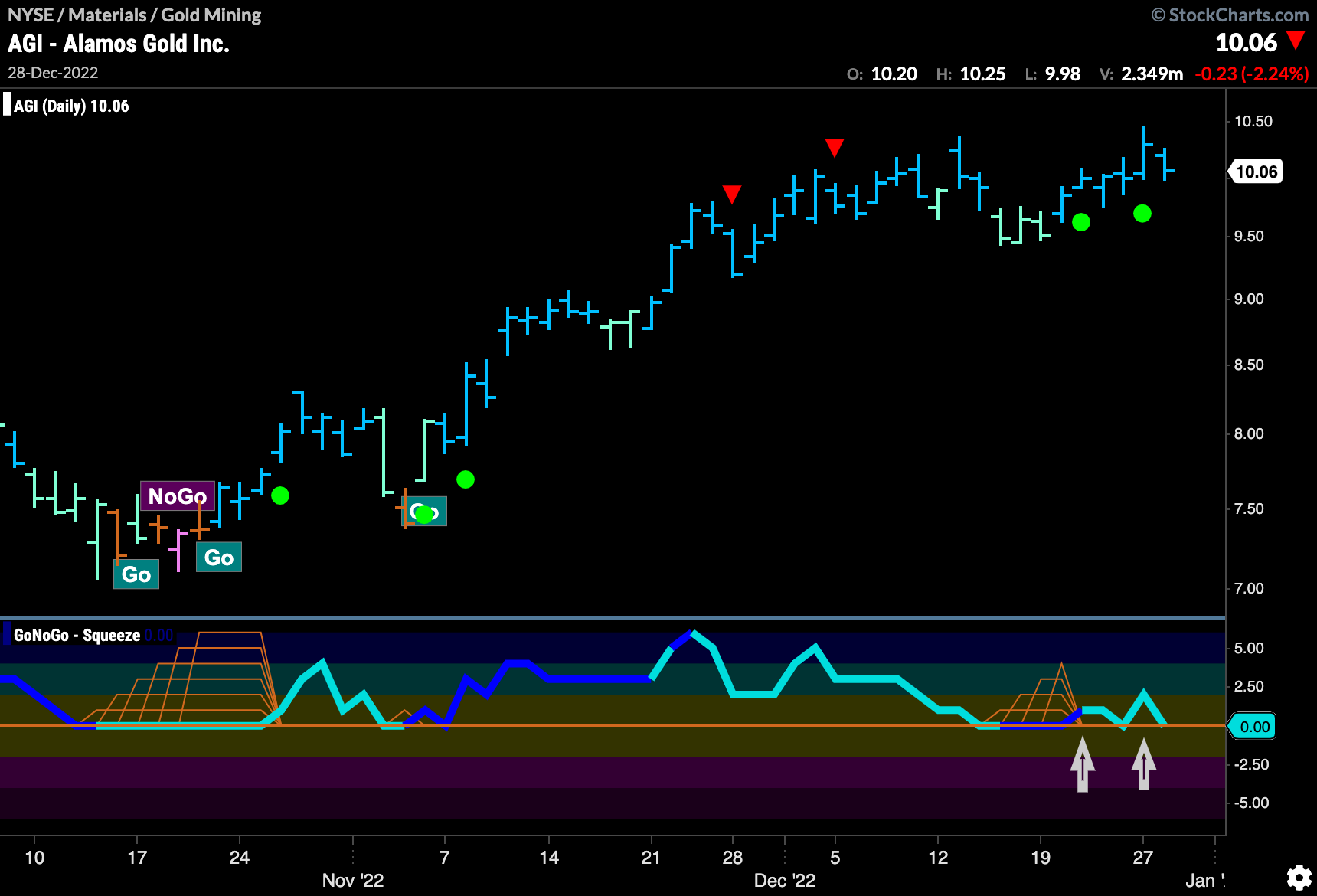Image resolution: width=1317 pixels, height=896 pixels.
Task: Click the NYSE / Materials / Gold Mining text
Action: (x=135, y=15)
